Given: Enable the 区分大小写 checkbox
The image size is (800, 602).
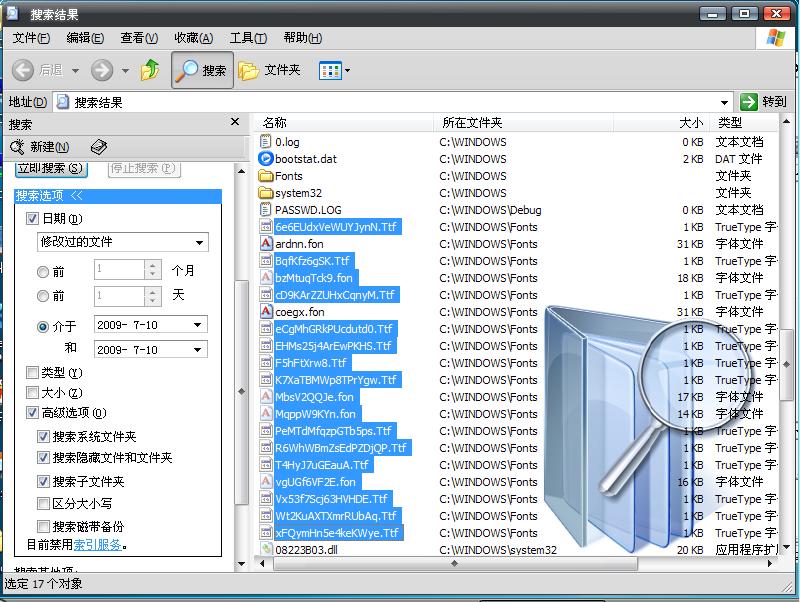Looking at the screenshot, I should pyautogui.click(x=43, y=504).
